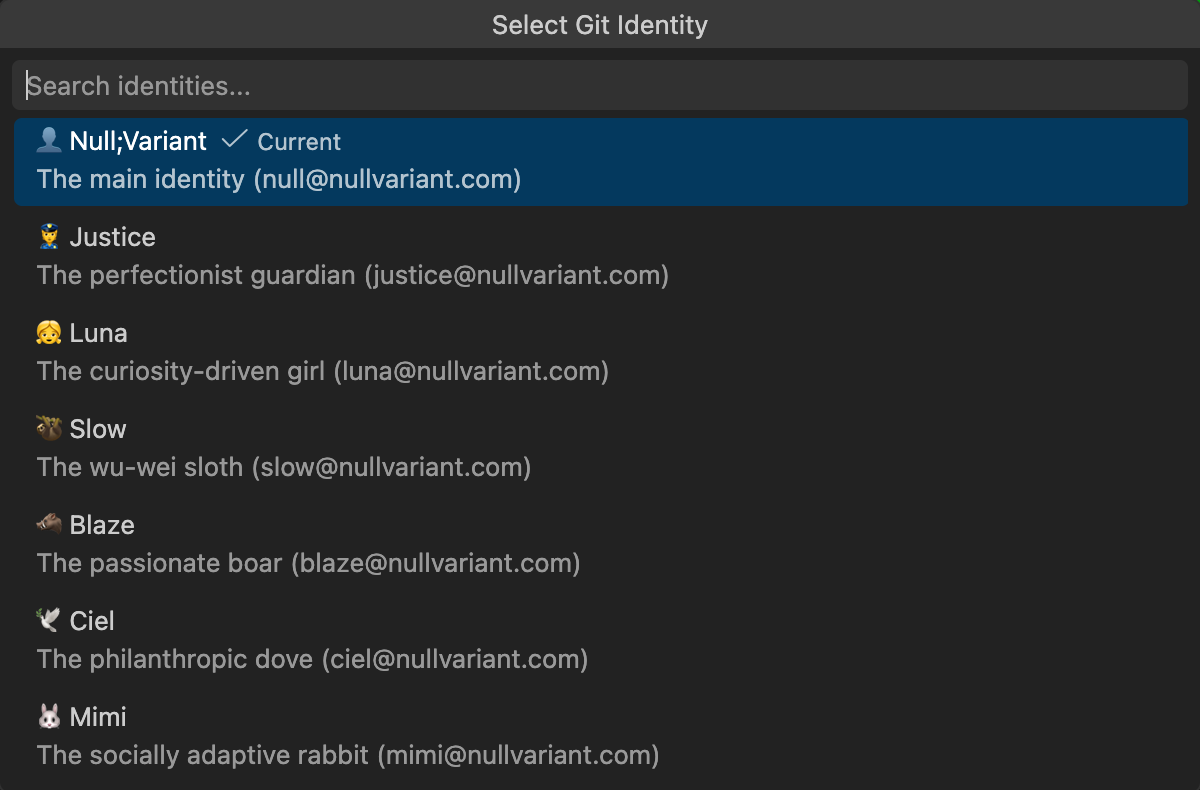This screenshot has height=790, width=1200.
Task: Choose the Null;Variant identity name
Action: [x=138, y=141]
